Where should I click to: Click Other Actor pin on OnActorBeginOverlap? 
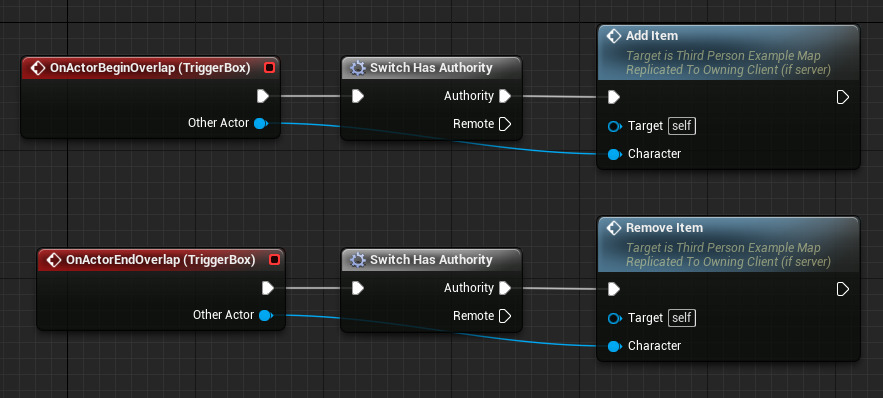coord(260,123)
